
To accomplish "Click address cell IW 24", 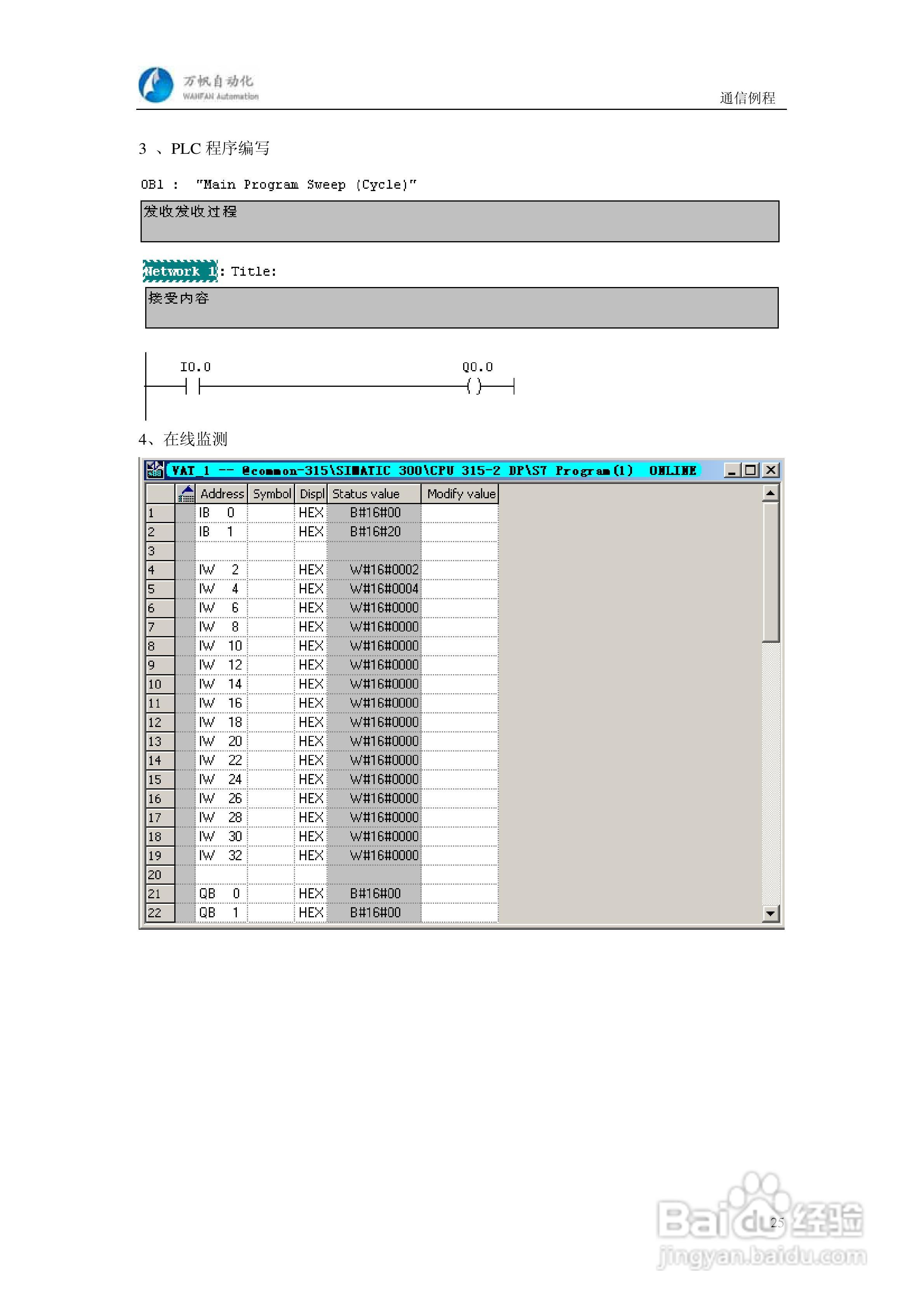I will 221,780.
